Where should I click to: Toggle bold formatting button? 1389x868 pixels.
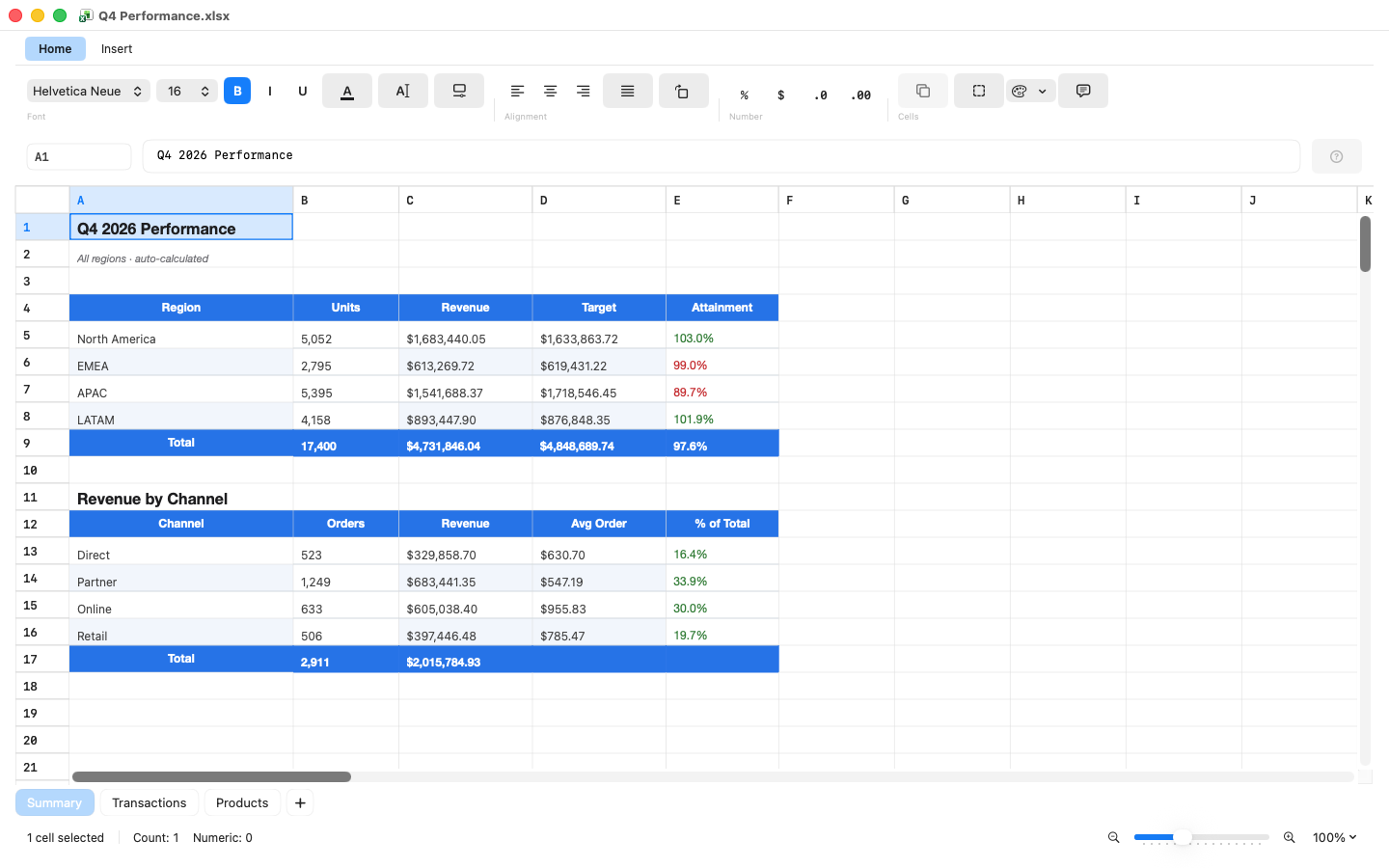click(237, 91)
